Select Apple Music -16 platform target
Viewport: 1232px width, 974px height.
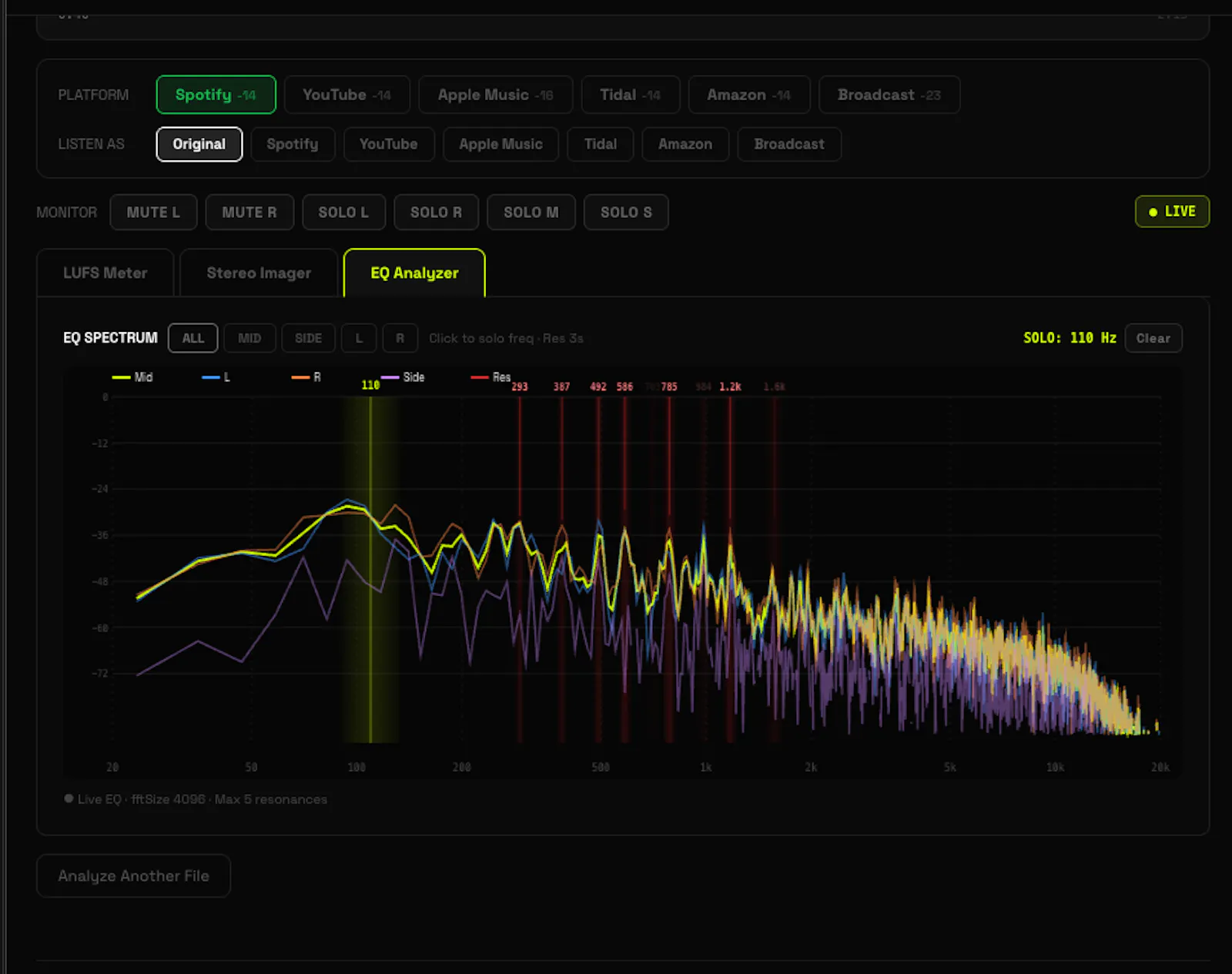pos(495,95)
